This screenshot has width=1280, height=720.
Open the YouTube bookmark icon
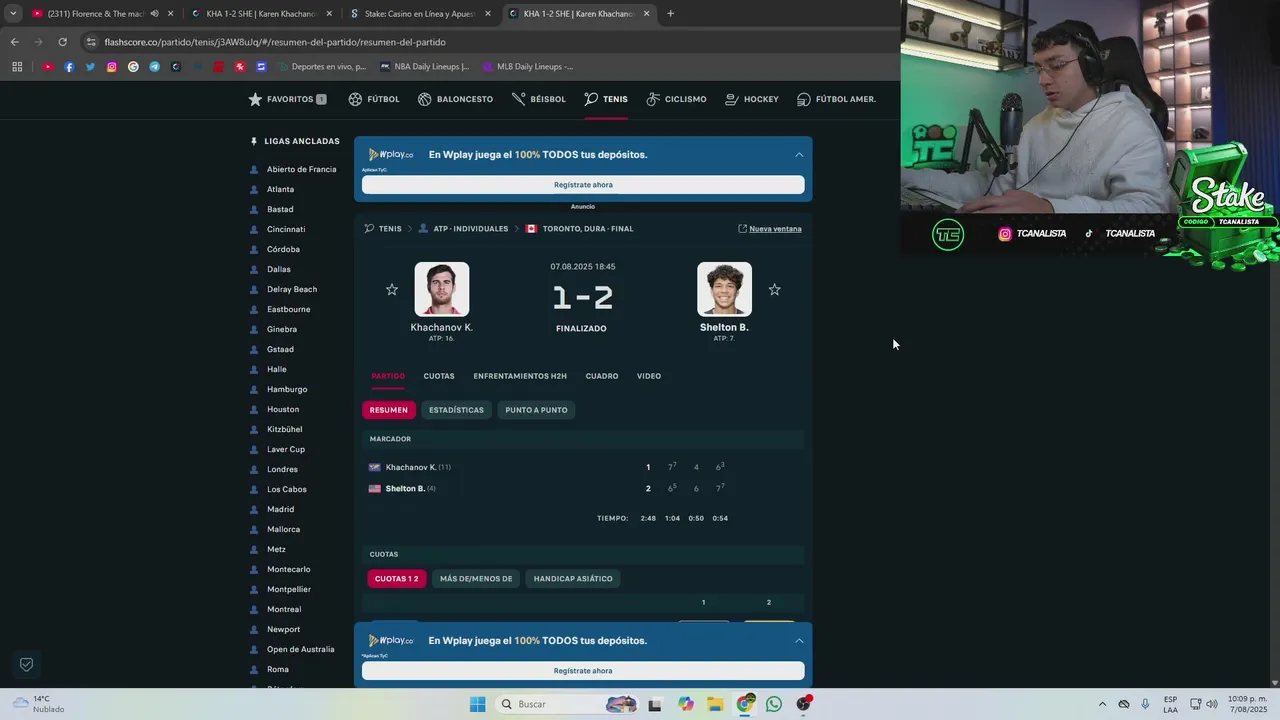(x=48, y=67)
